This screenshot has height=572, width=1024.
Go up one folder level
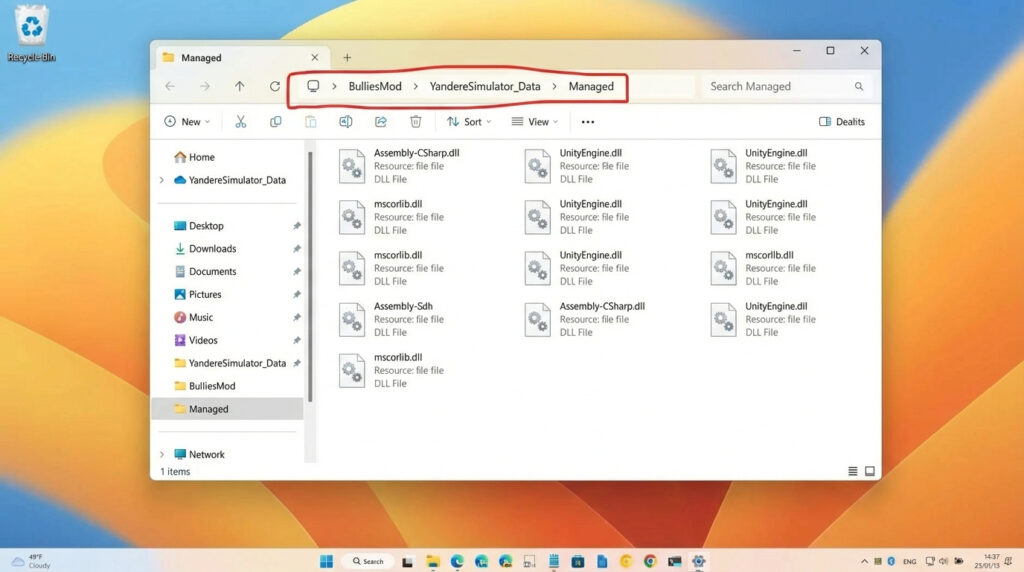[240, 87]
